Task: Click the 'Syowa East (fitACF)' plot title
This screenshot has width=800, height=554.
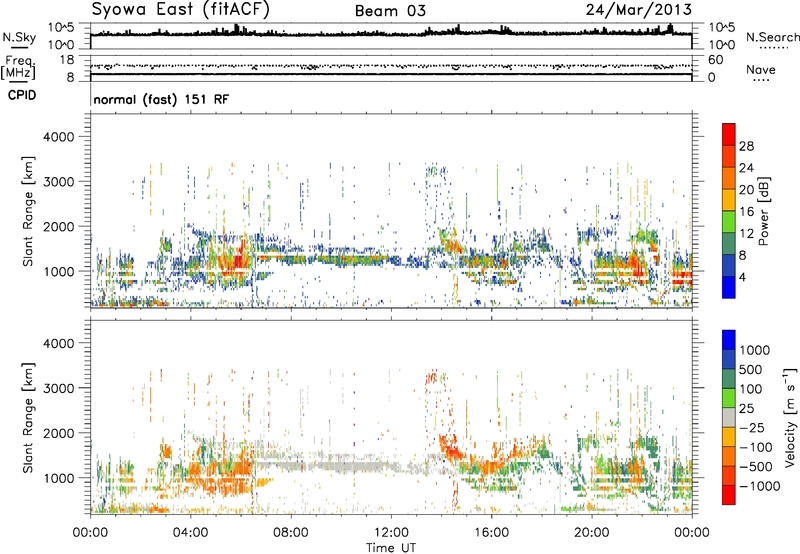Action: pos(180,9)
